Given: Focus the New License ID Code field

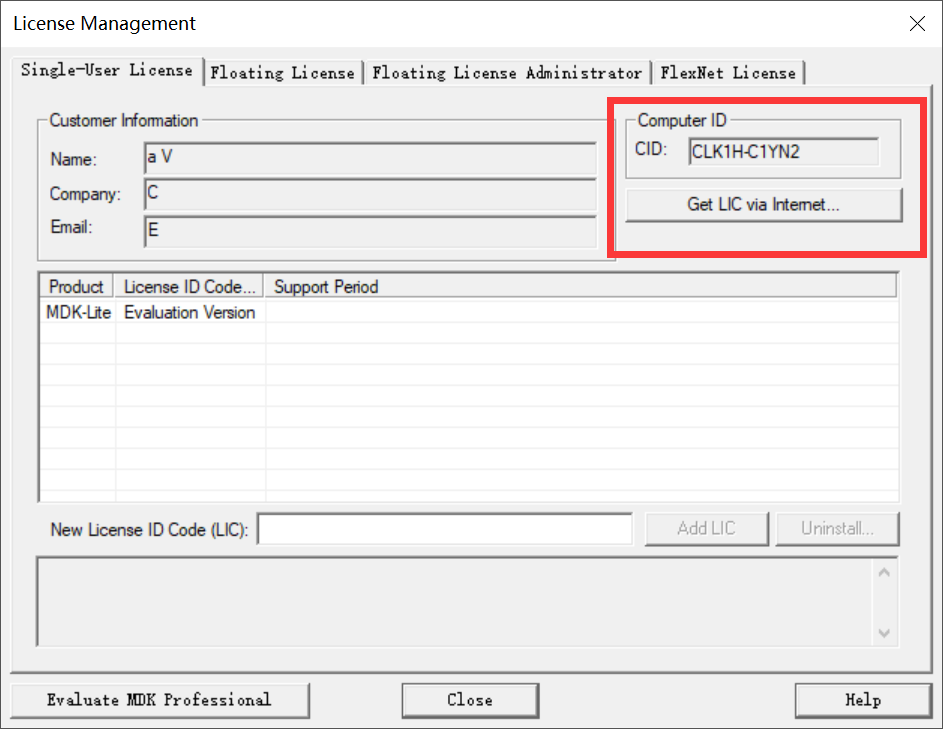Looking at the screenshot, I should coord(445,529).
